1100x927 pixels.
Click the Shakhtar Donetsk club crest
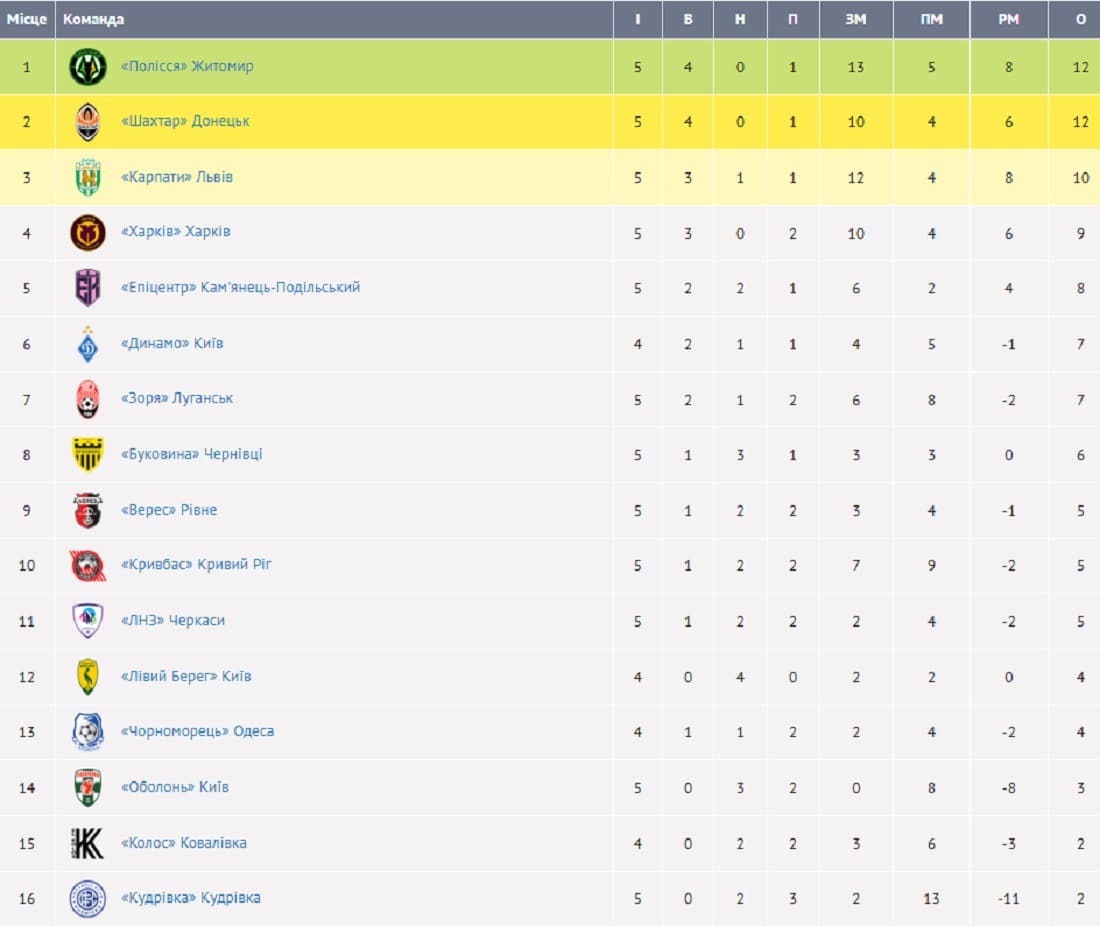point(88,121)
